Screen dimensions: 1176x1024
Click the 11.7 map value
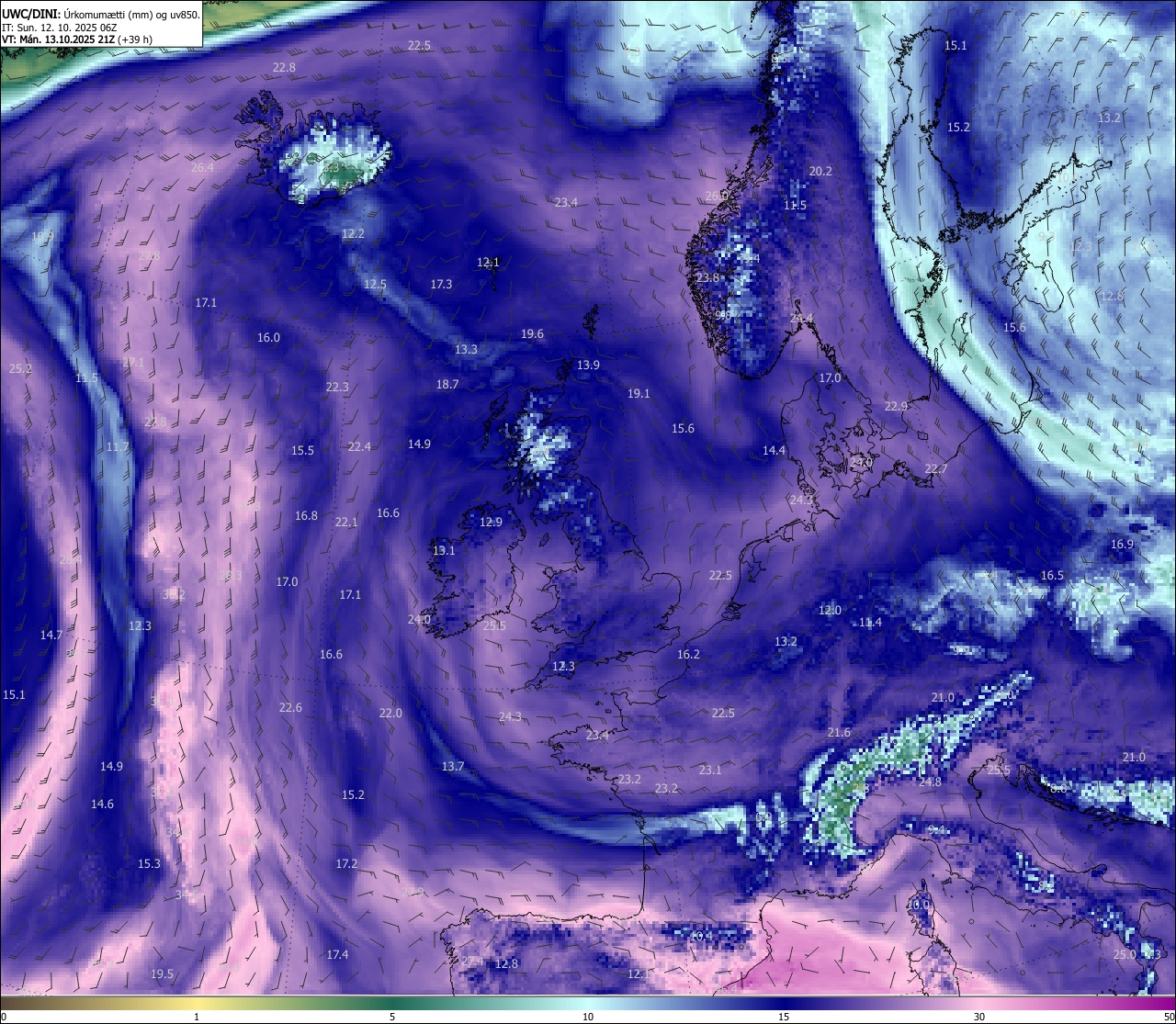click(118, 446)
